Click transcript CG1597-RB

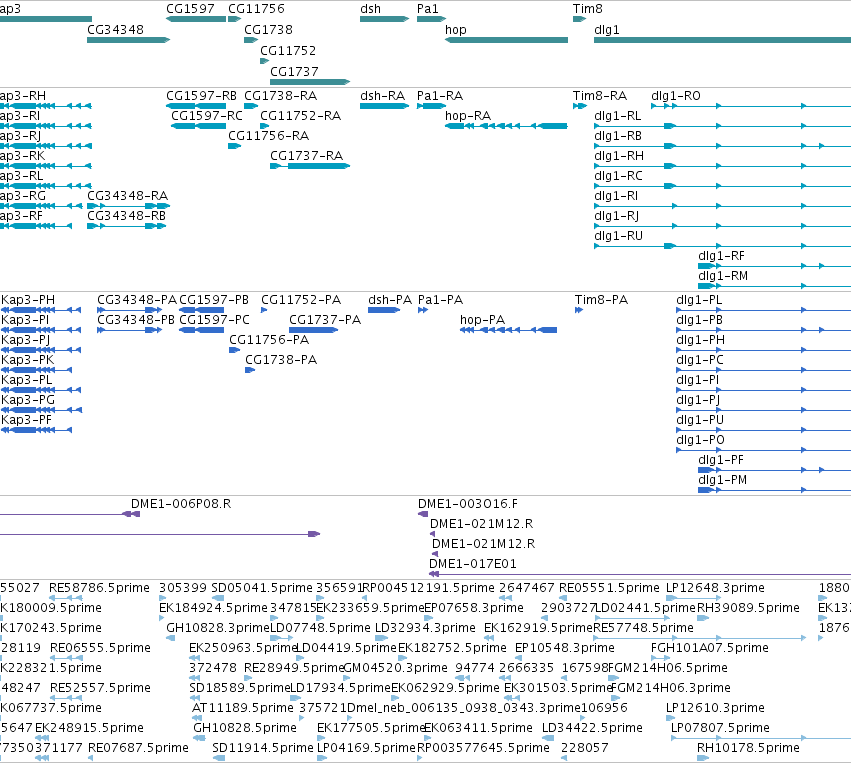pyautogui.click(x=196, y=106)
